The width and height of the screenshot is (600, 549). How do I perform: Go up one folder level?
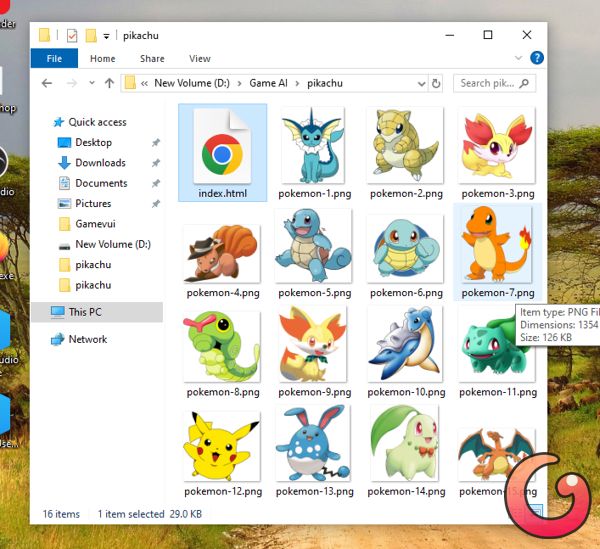[109, 83]
